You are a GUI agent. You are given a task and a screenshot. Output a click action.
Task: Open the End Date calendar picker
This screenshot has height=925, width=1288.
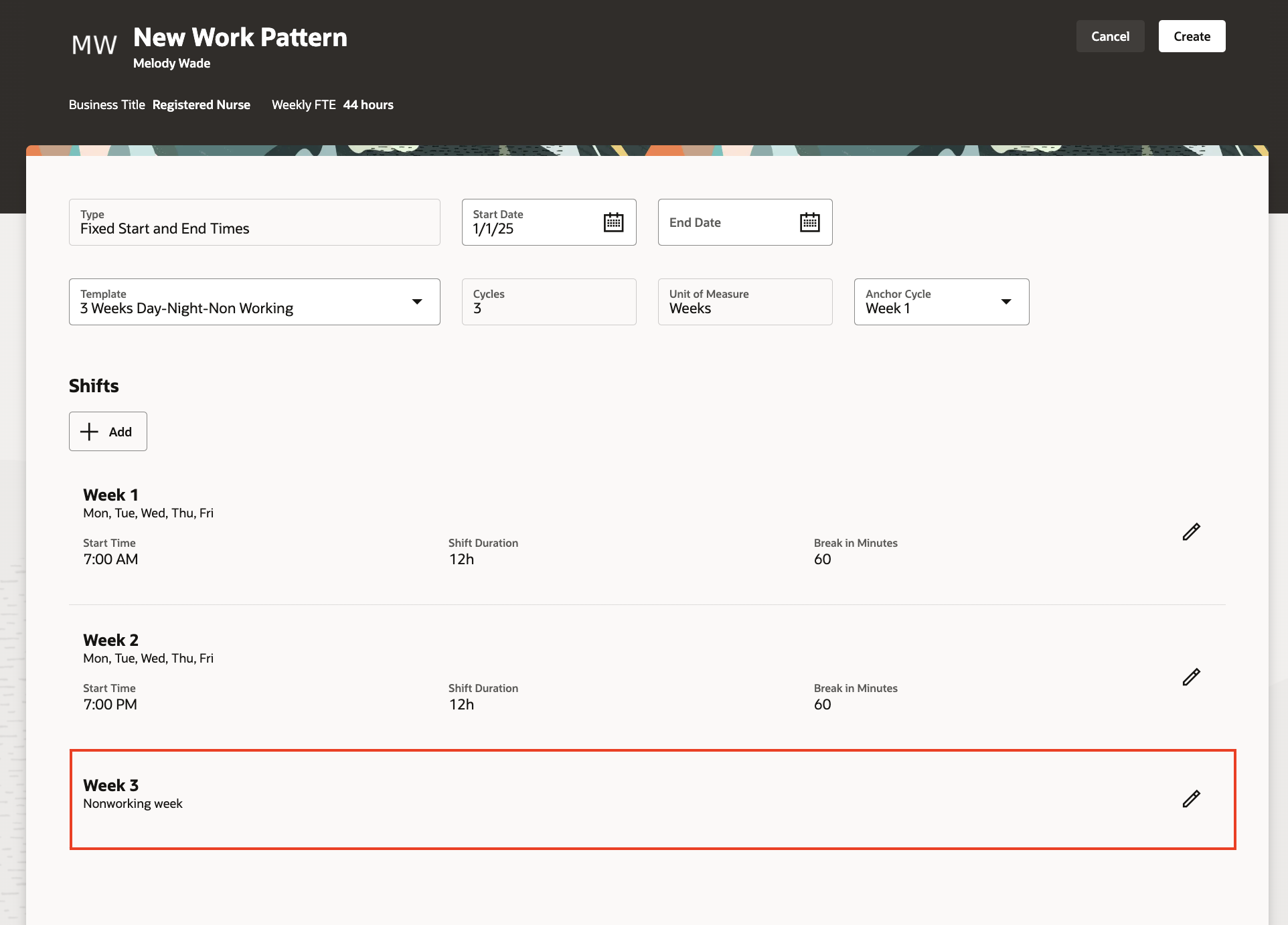[809, 222]
